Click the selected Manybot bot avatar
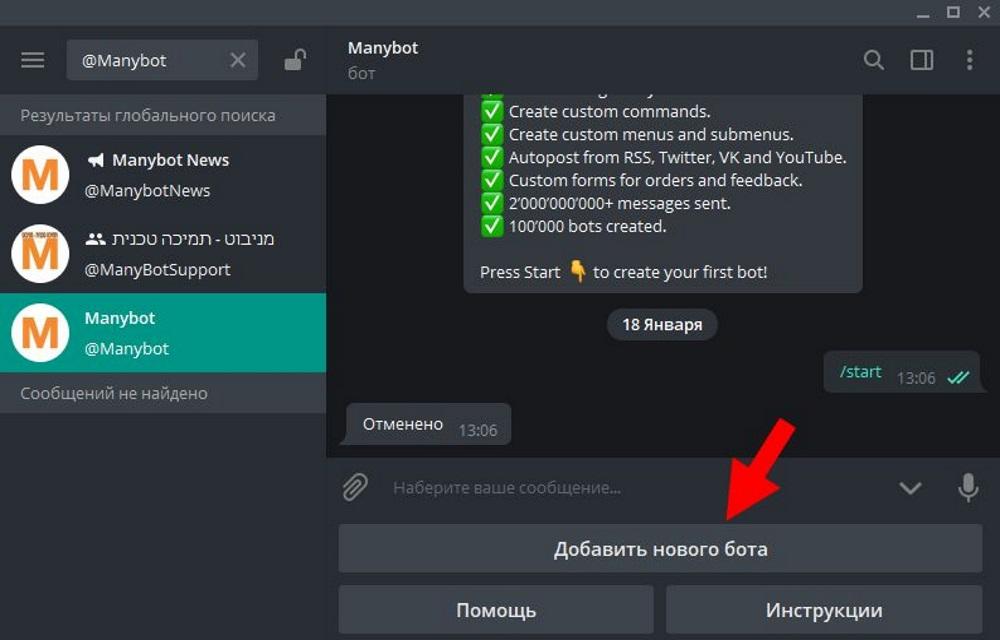The width and height of the screenshot is (1000, 640). [x=40, y=333]
